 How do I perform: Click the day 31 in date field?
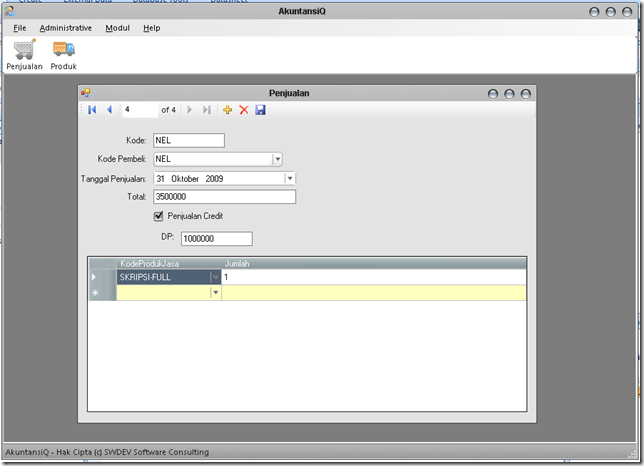160,179
